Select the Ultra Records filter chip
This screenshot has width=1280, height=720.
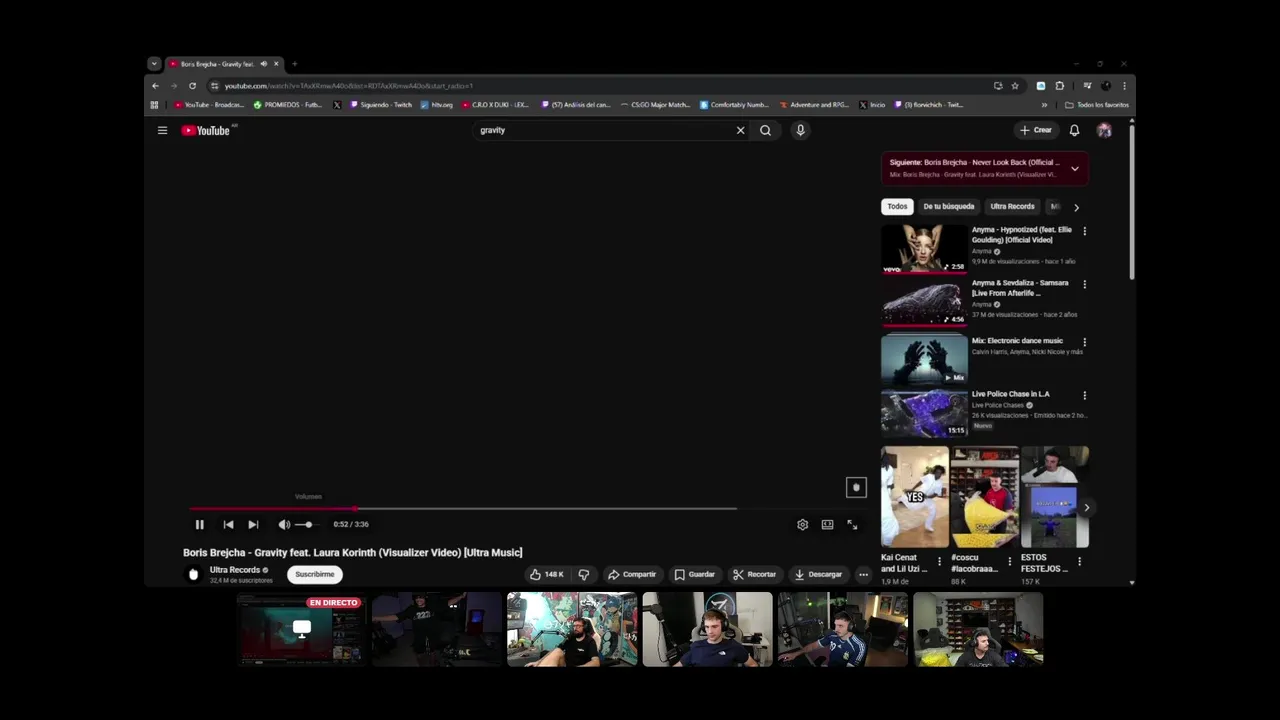(x=1012, y=206)
